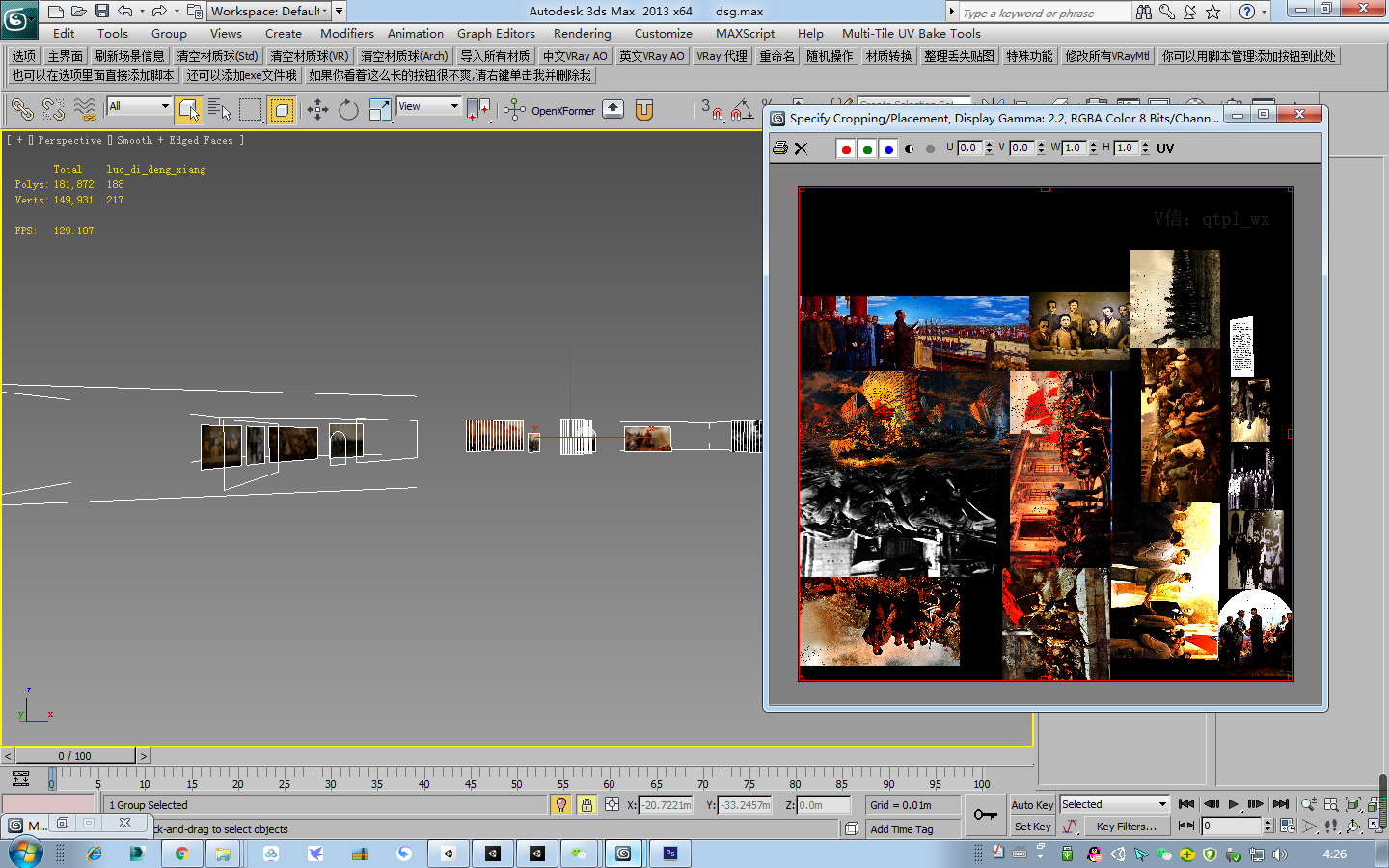This screenshot has width=1389, height=868.
Task: Toggle monochrome display gray circle
Action: tap(930, 149)
